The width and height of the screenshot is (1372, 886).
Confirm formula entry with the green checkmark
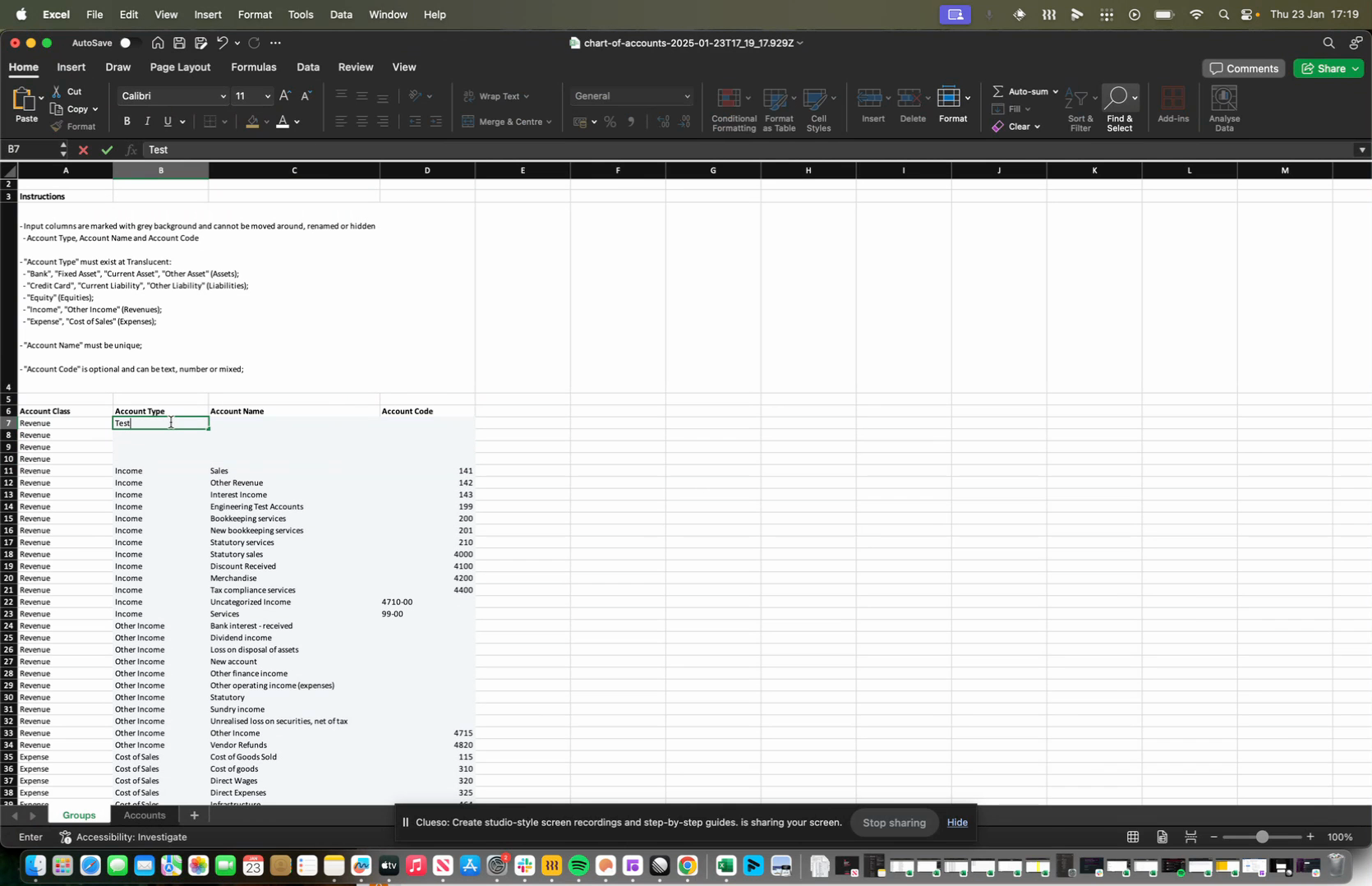point(107,150)
